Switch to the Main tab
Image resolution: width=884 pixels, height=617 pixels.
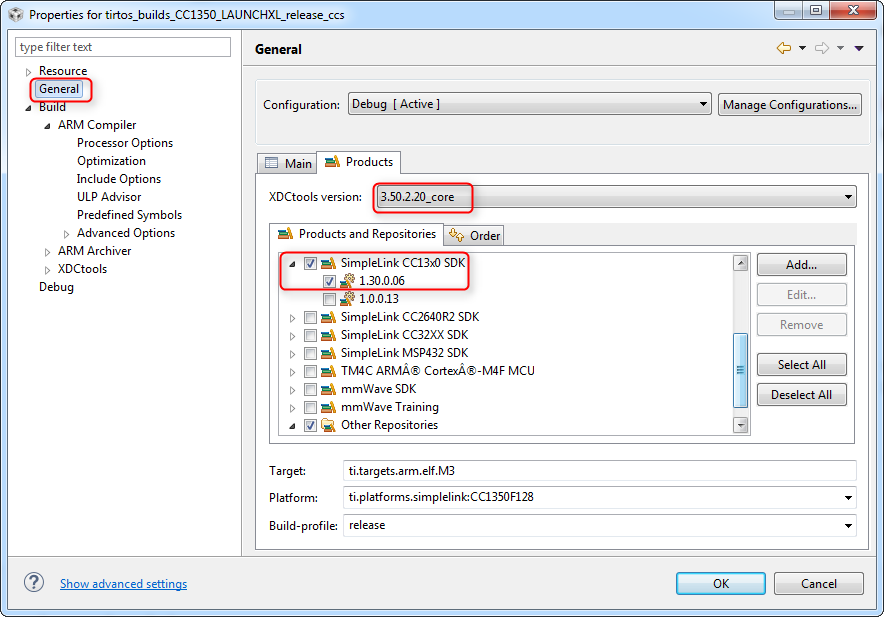(288, 163)
